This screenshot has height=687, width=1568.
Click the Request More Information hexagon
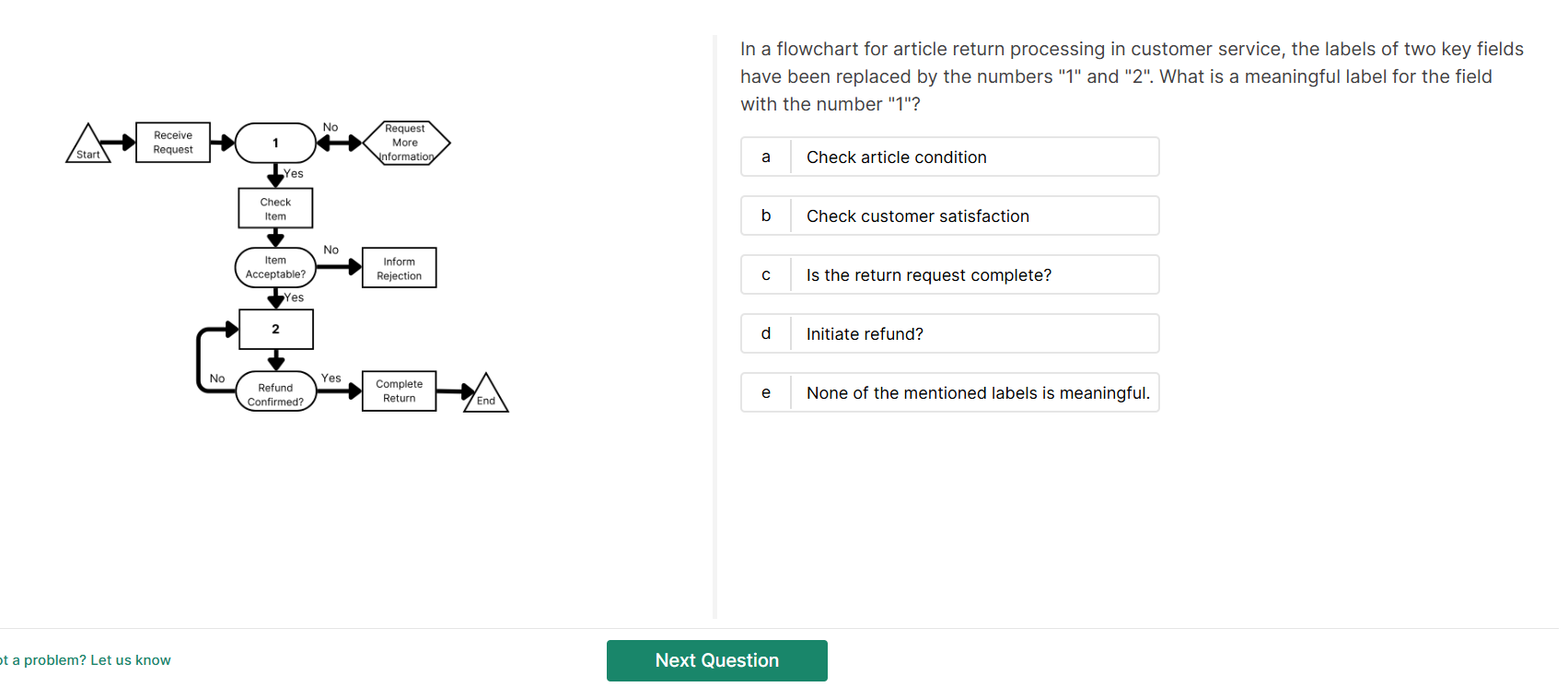click(406, 143)
